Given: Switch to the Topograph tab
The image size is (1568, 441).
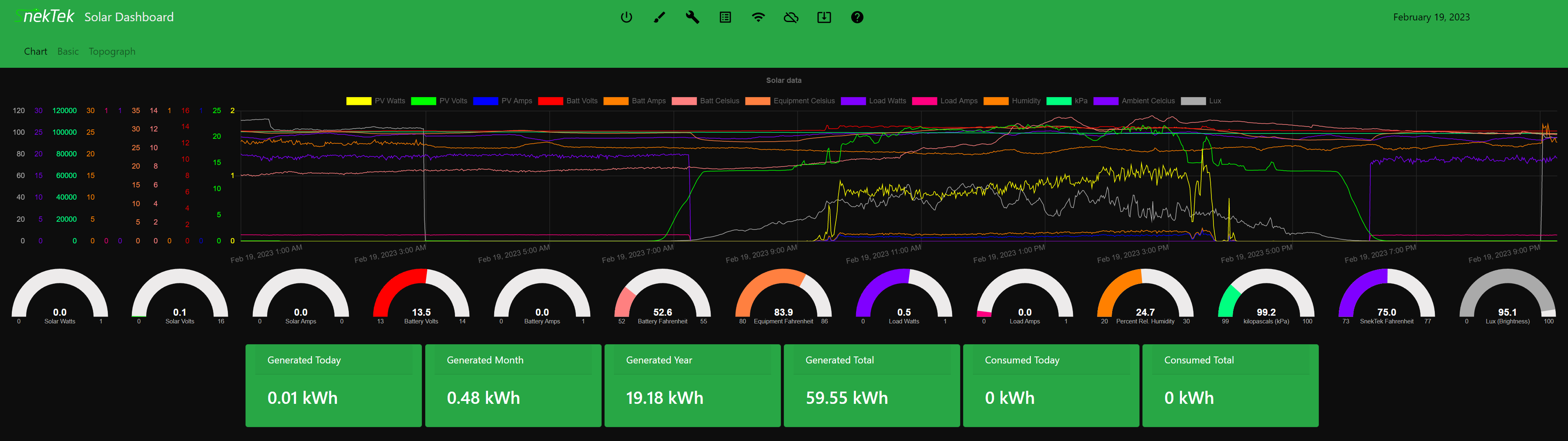Looking at the screenshot, I should [x=112, y=52].
